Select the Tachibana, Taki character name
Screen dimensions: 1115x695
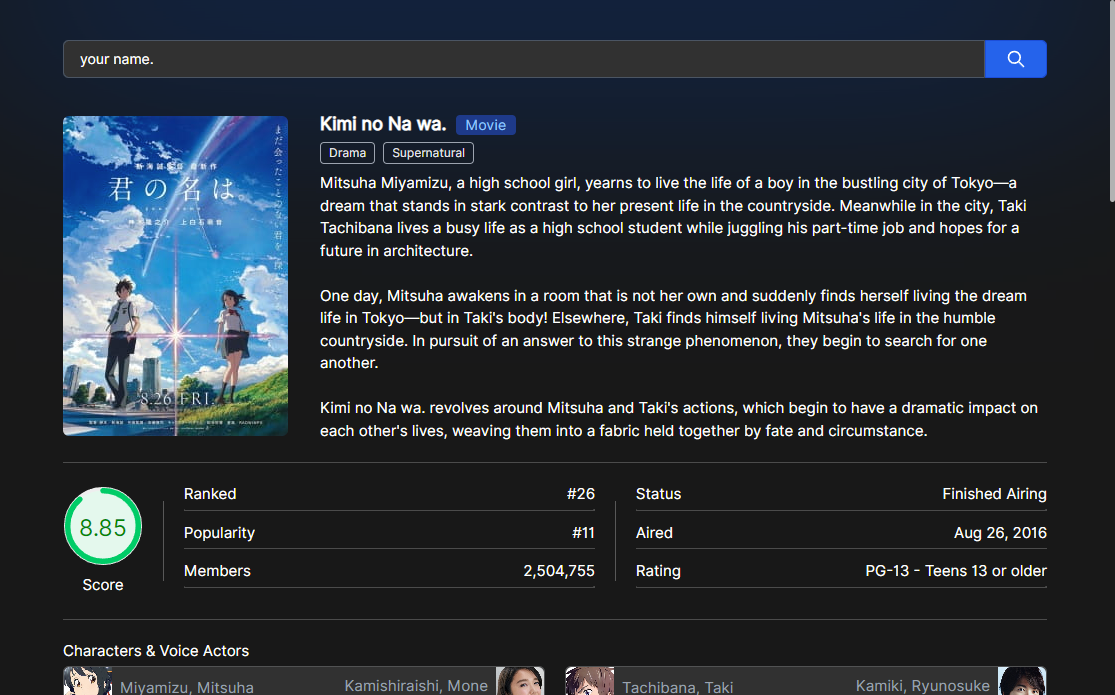tap(678, 687)
